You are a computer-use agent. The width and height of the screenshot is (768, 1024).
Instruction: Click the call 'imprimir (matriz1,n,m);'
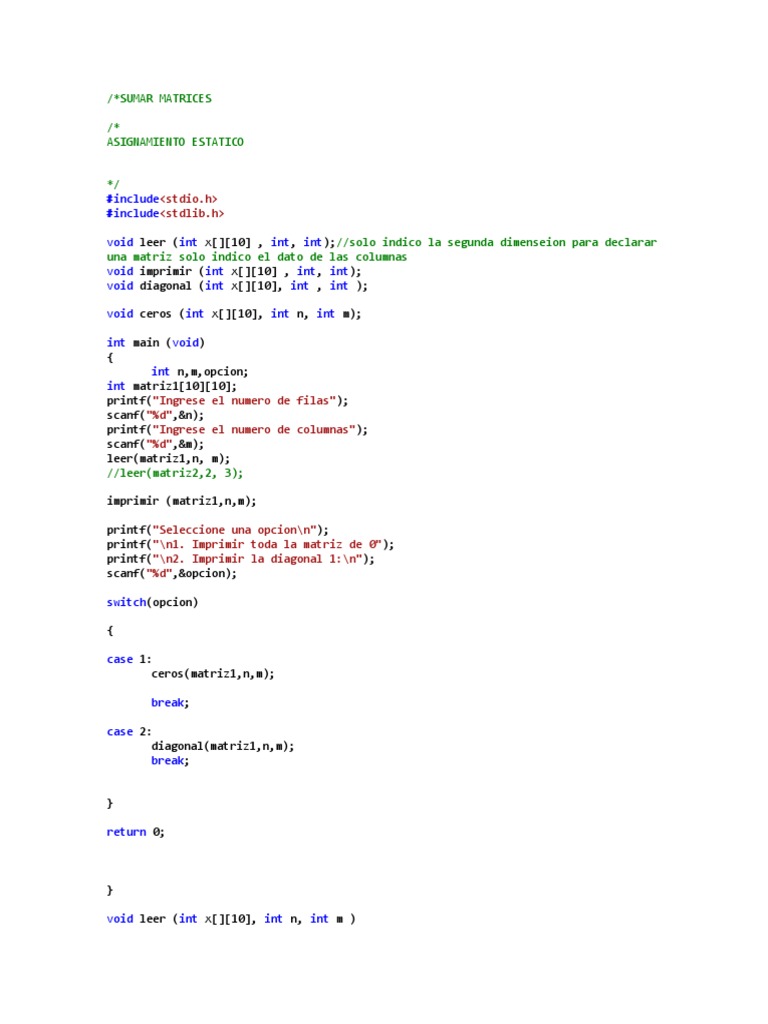(x=182, y=501)
